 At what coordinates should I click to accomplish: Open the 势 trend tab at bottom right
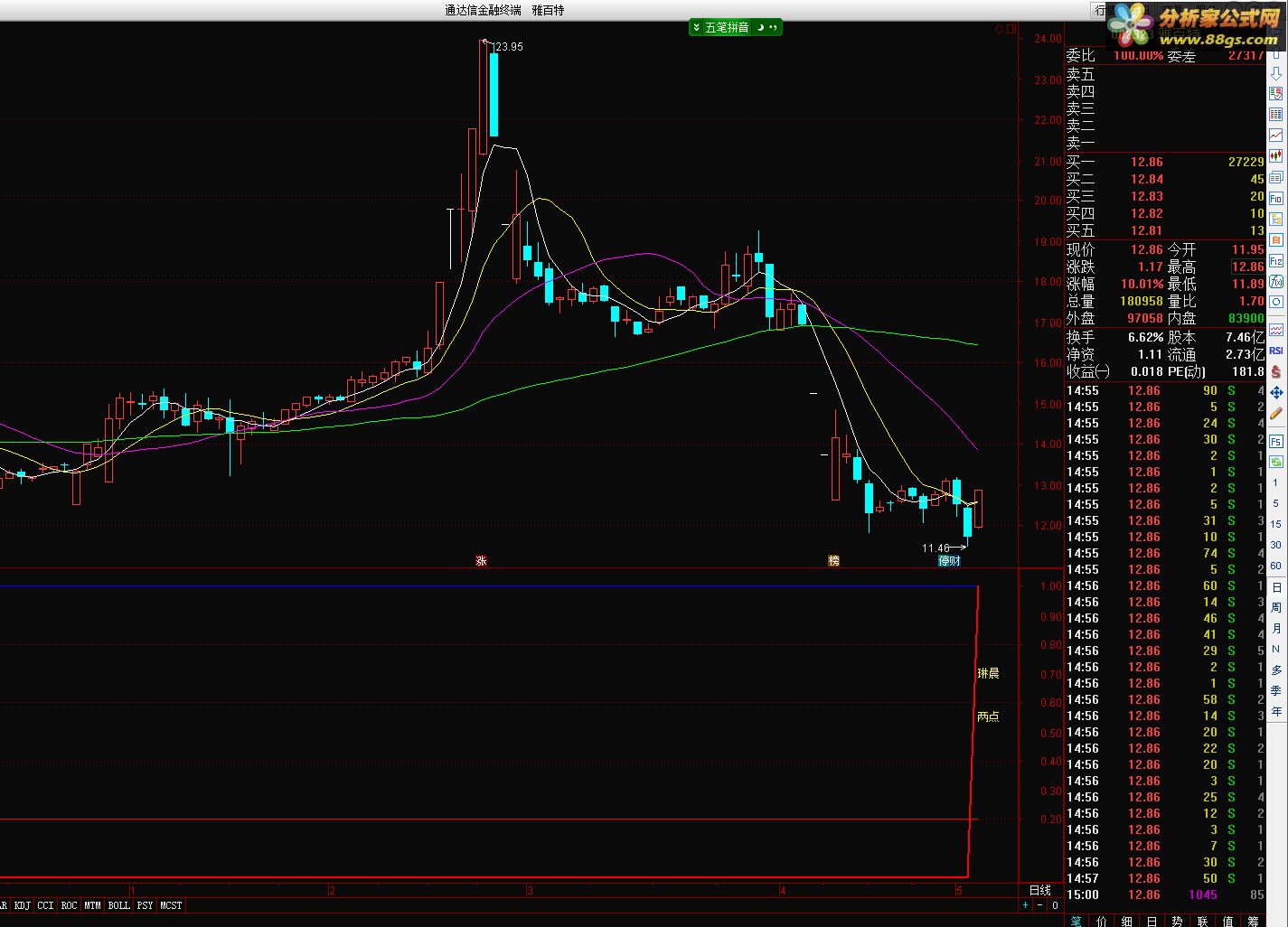click(1177, 921)
